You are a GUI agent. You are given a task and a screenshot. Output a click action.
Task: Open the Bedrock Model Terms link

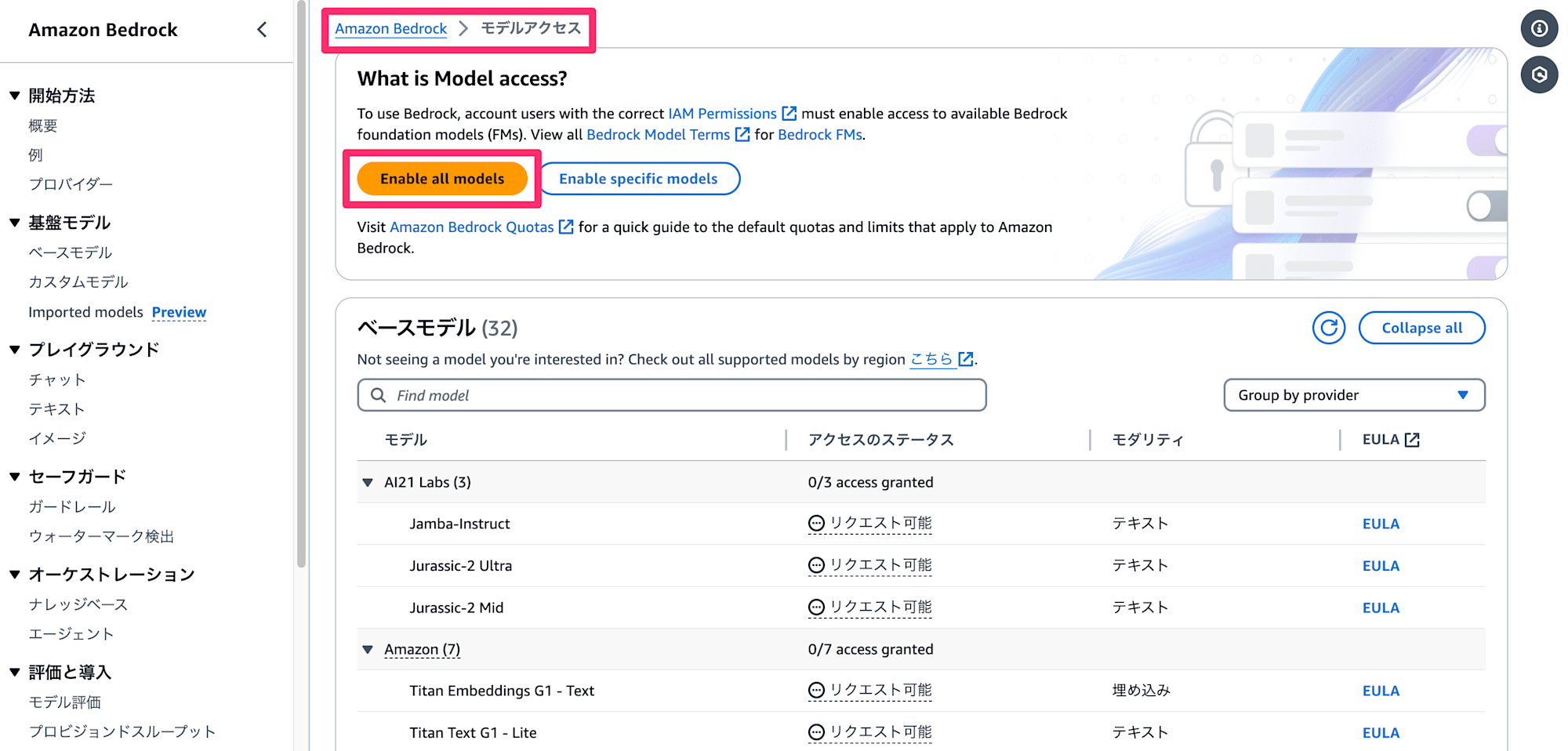658,135
